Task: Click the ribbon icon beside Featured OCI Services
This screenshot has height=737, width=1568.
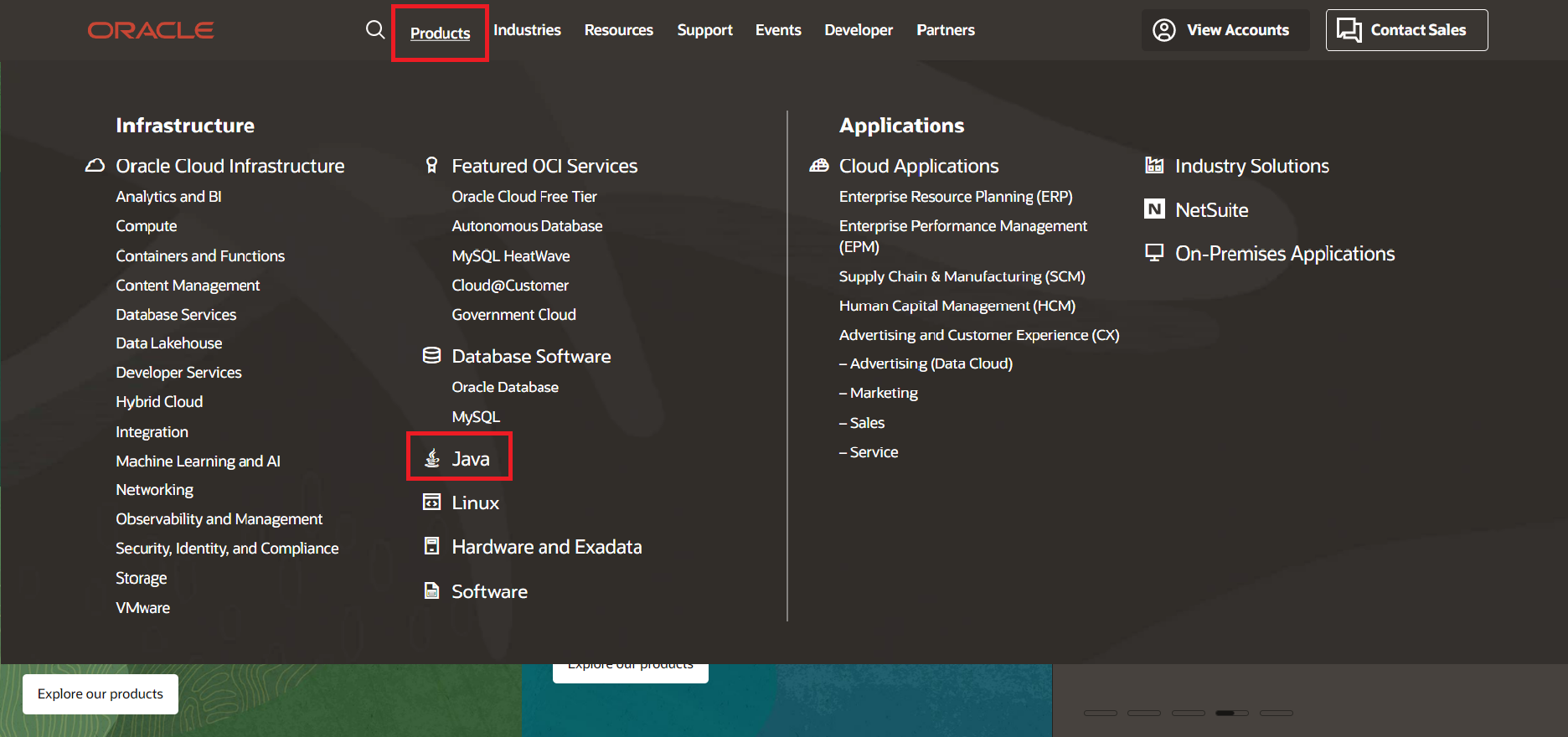Action: 431,166
